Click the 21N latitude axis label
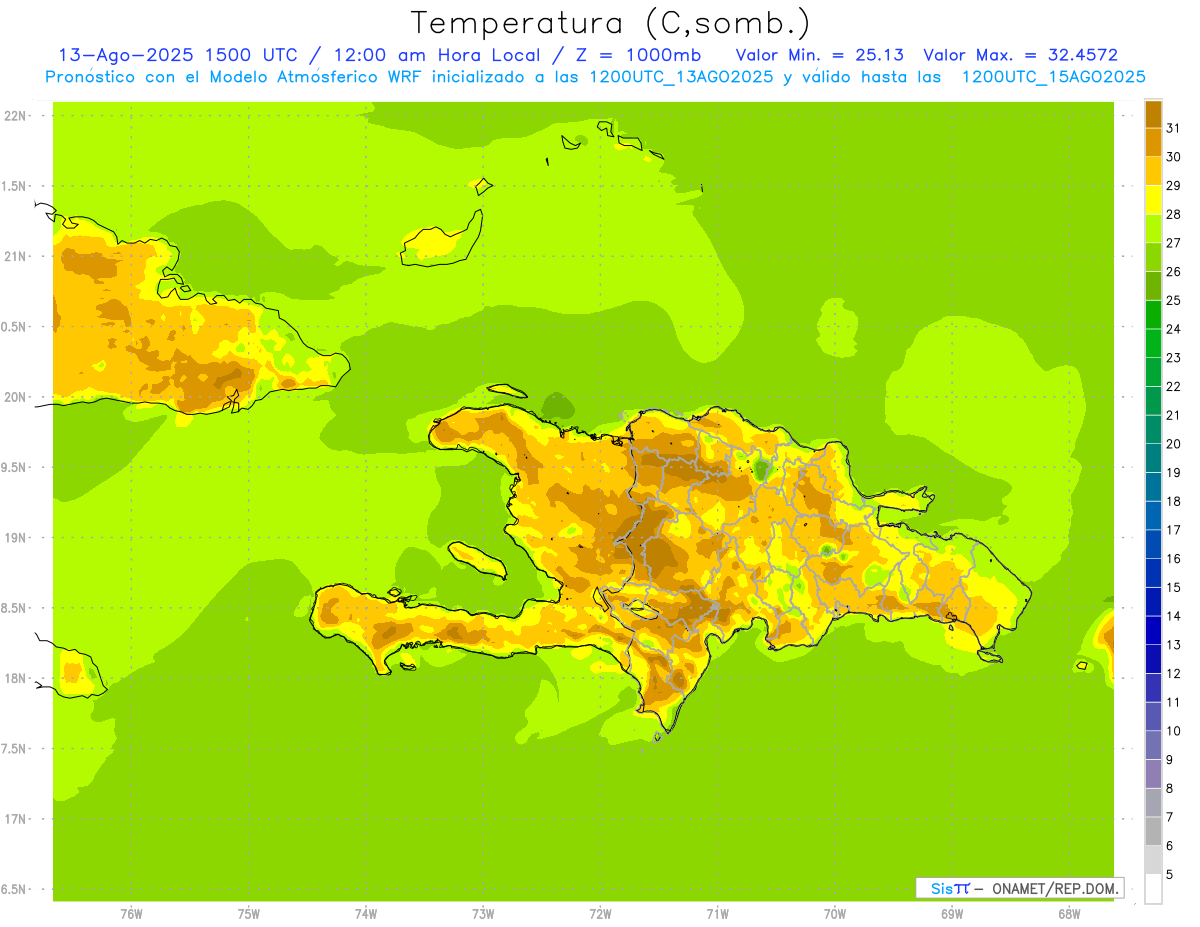Screen dimensions: 1200x927 (x=16, y=256)
